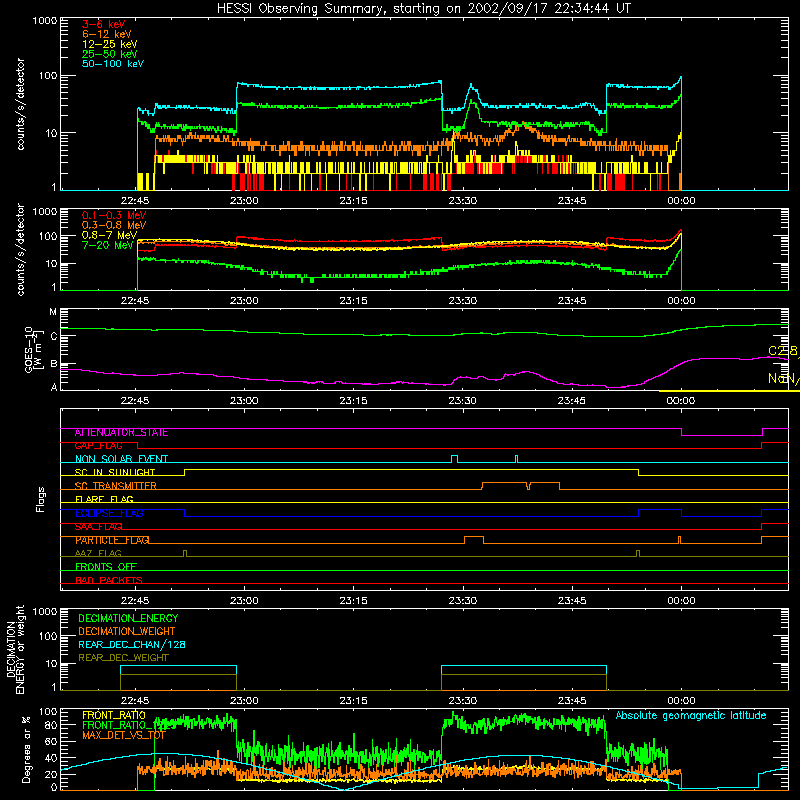800x800 pixels.
Task: Click counts/s/detector axis label of keV panel
Action: point(20,104)
